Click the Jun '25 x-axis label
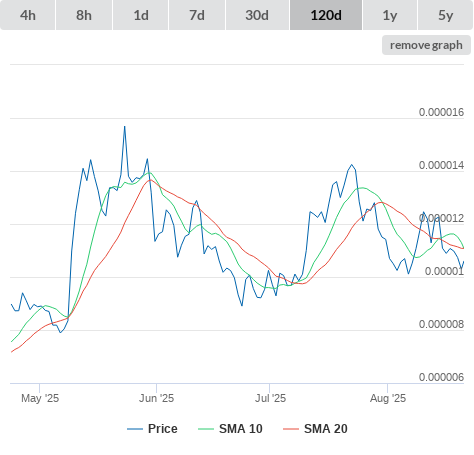The height and width of the screenshot is (455, 474). [x=156, y=398]
